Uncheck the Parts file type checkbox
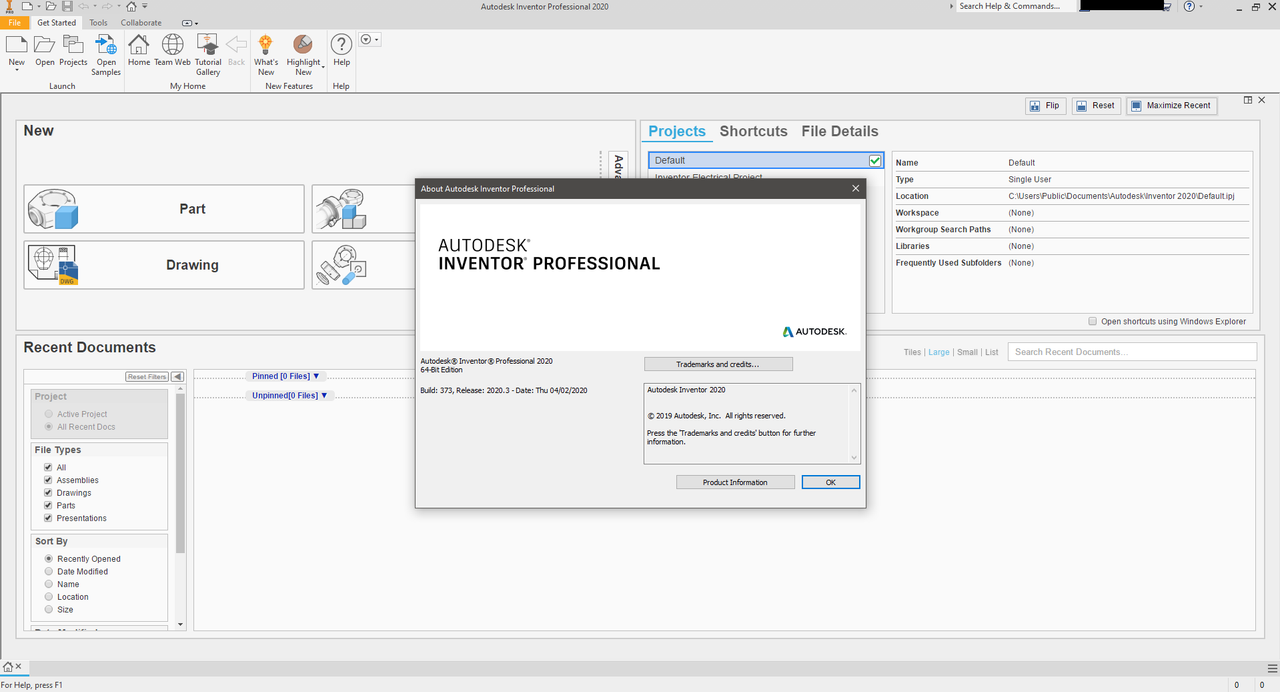Screen dimensions: 1280x692 click(48, 505)
